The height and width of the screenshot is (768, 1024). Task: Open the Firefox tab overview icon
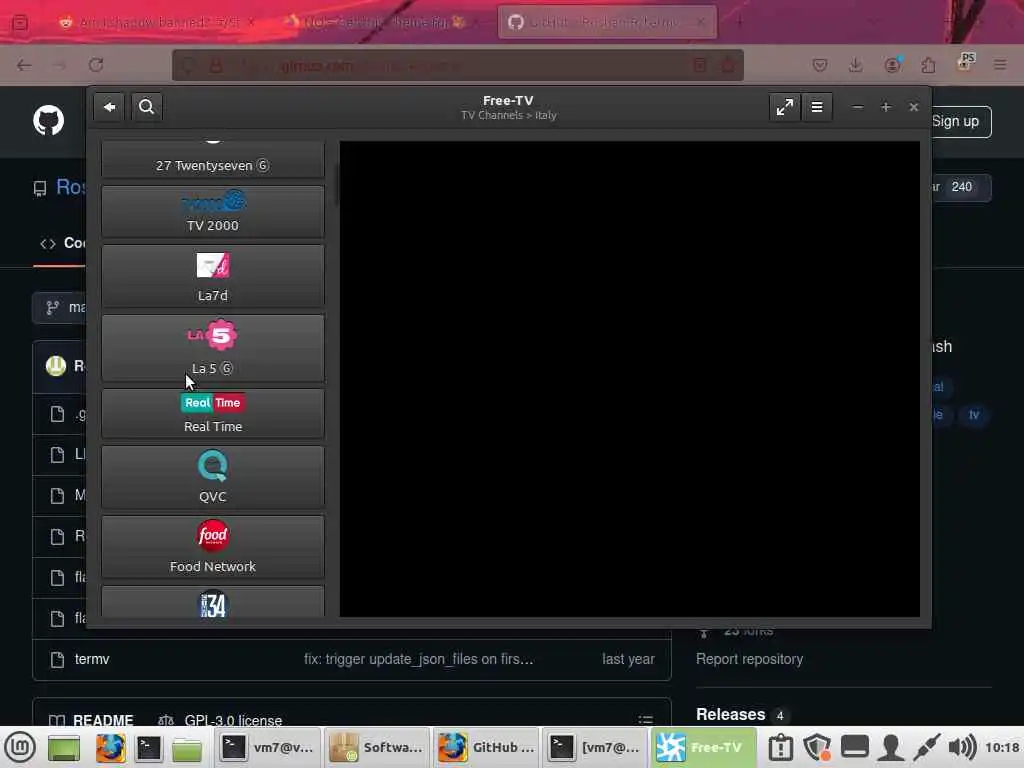tap(20, 23)
